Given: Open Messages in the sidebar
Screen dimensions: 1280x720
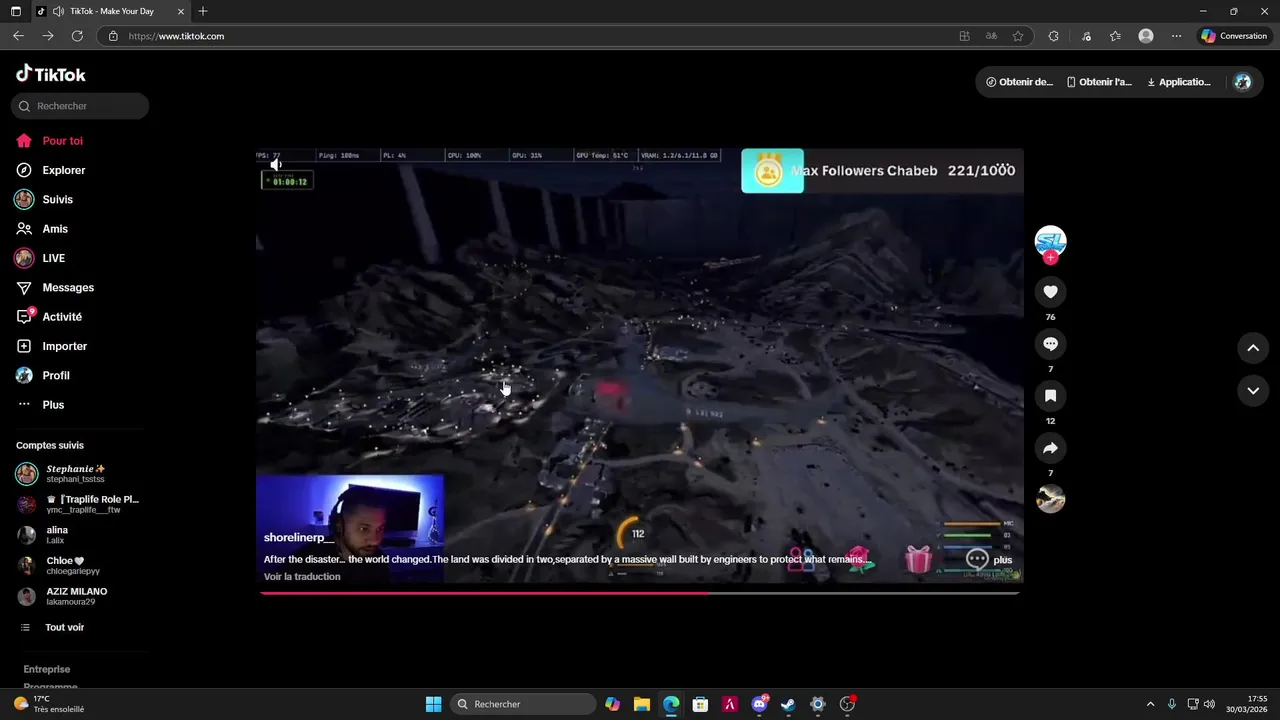Looking at the screenshot, I should [55, 288].
